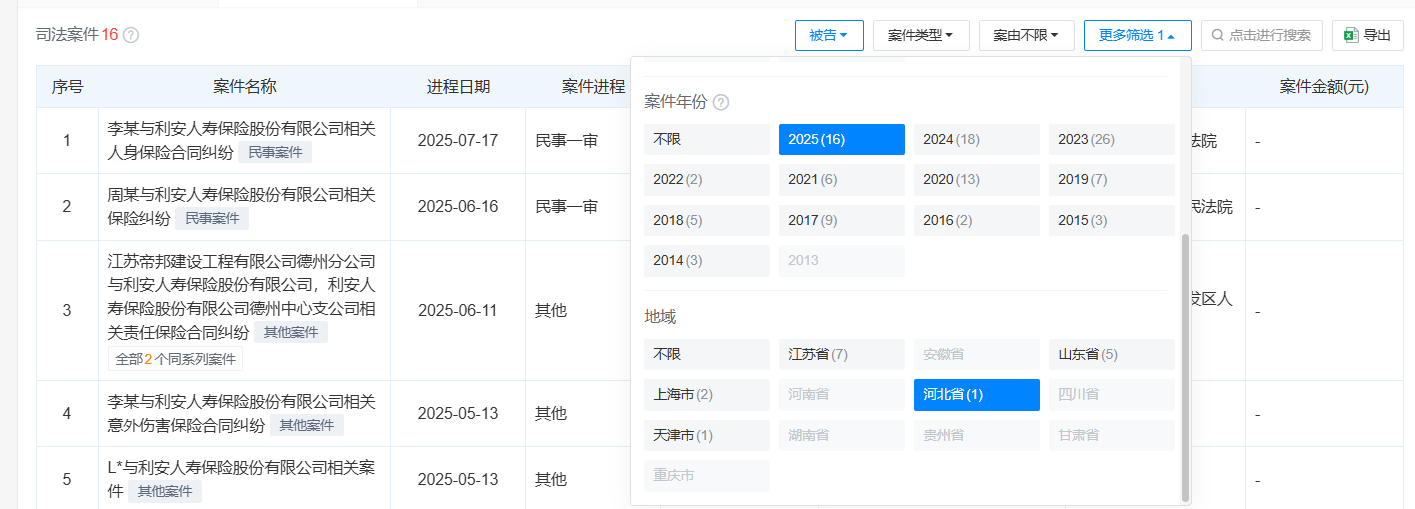1415x509 pixels.
Task: Click the Excel icon on the 导出 button
Action: 1350,35
